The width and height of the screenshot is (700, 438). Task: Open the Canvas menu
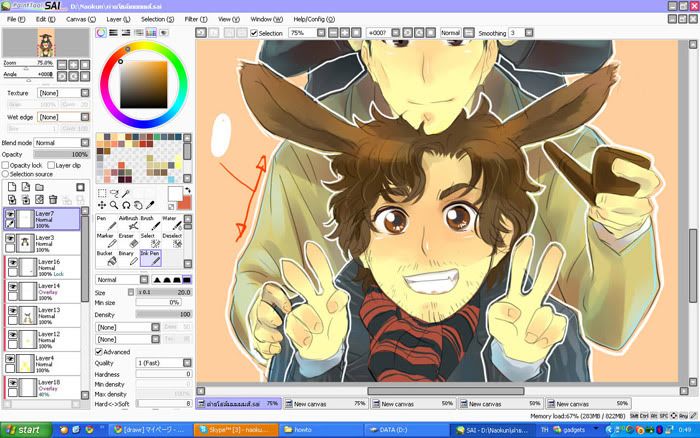tap(79, 19)
